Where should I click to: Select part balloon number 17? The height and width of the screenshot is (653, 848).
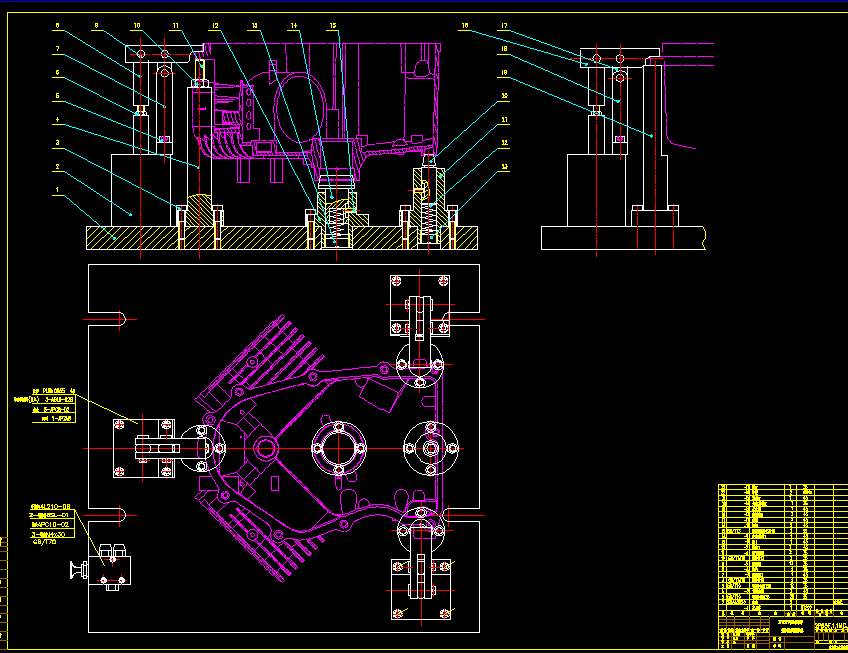point(504,25)
